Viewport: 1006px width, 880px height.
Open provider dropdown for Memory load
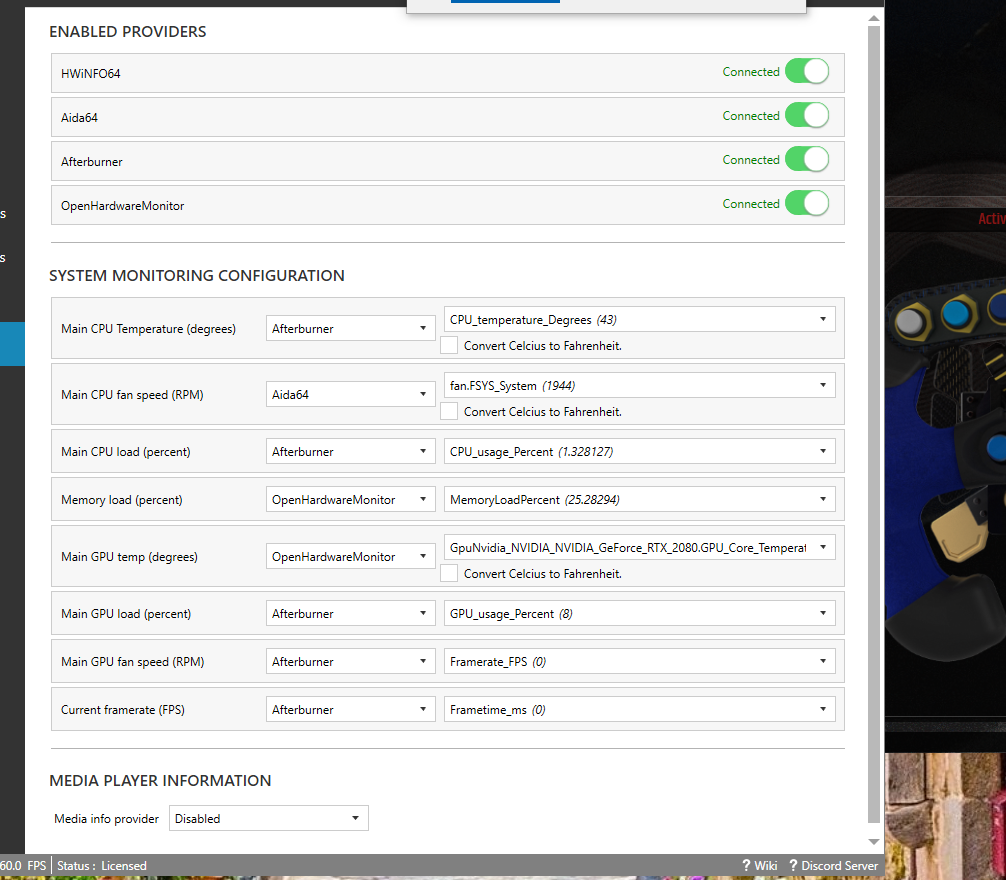350,500
